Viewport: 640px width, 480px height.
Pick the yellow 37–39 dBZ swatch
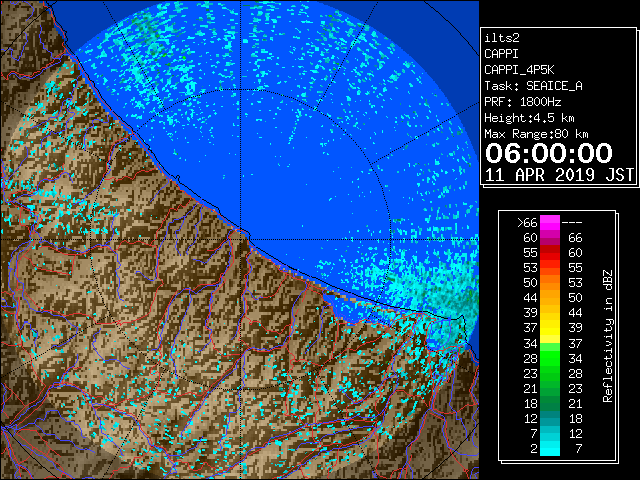coord(550,328)
